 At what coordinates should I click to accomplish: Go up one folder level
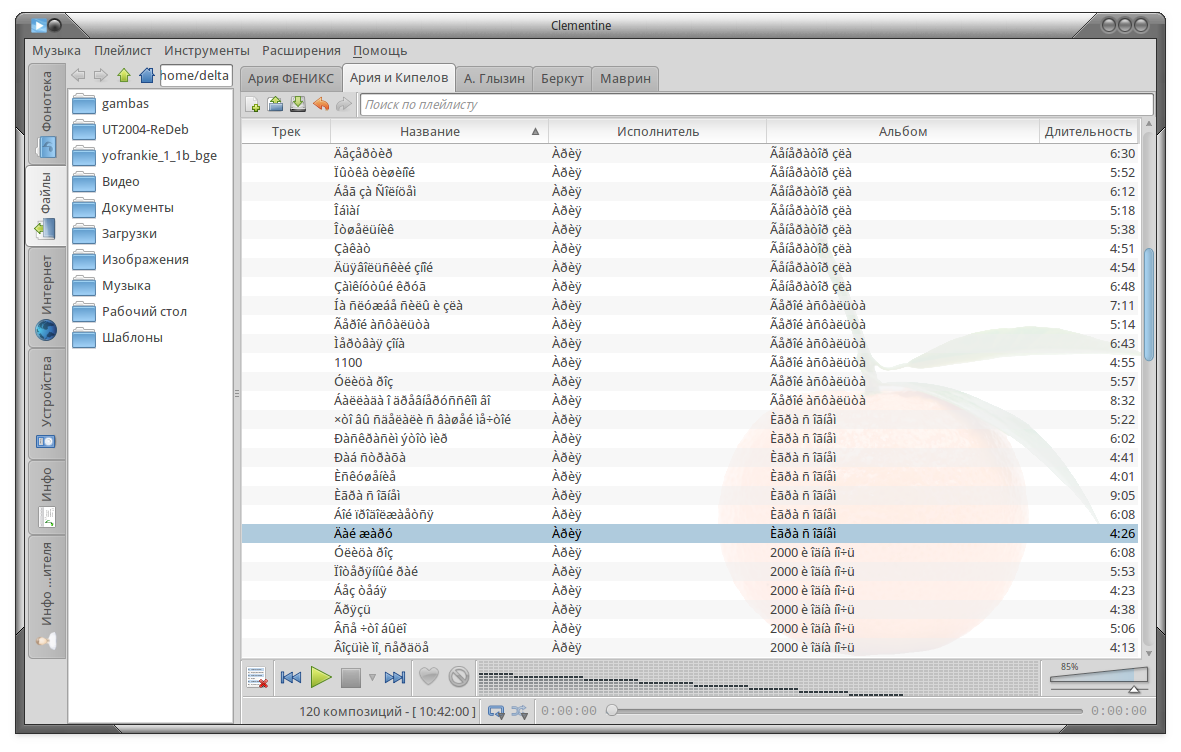coord(124,75)
